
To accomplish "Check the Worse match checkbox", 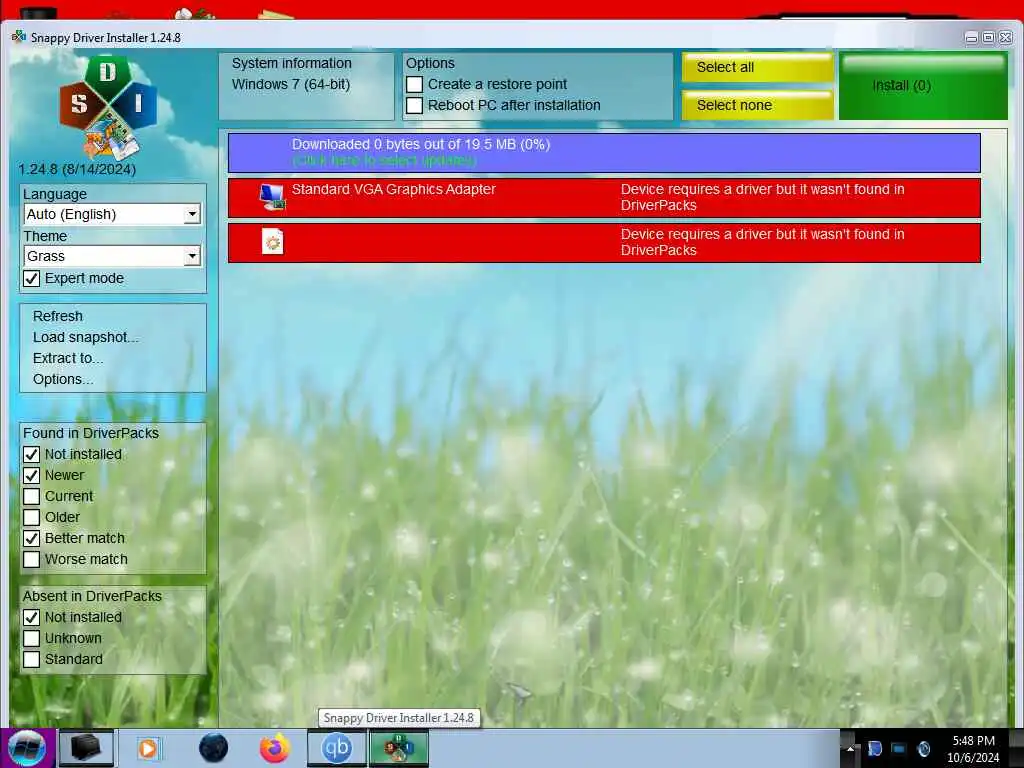I will [x=31, y=559].
